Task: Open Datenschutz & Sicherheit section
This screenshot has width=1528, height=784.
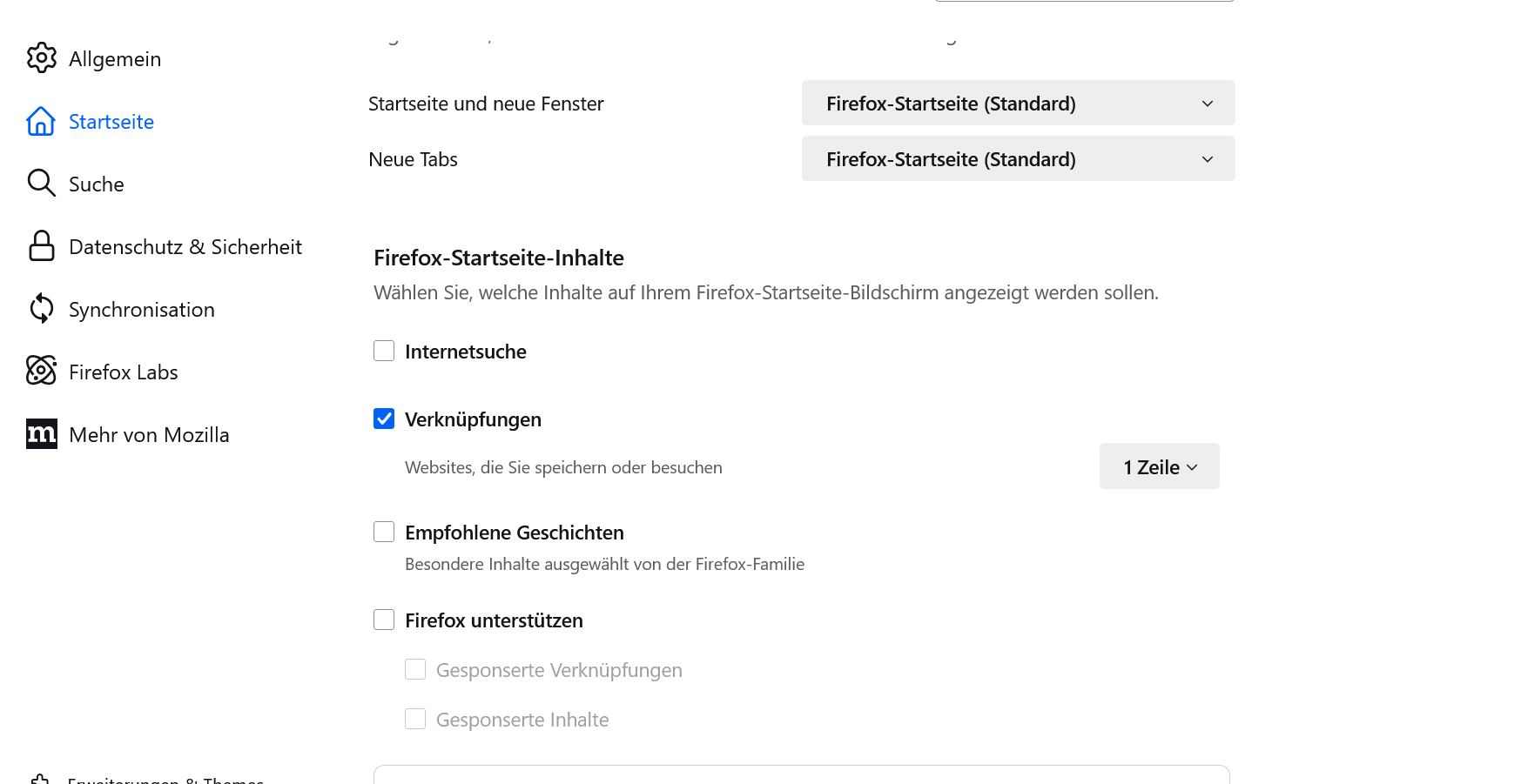Action: click(x=185, y=247)
